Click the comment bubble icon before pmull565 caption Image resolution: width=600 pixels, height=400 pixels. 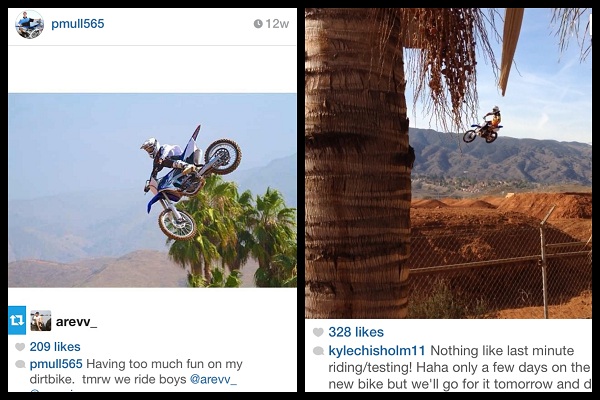coord(19,364)
